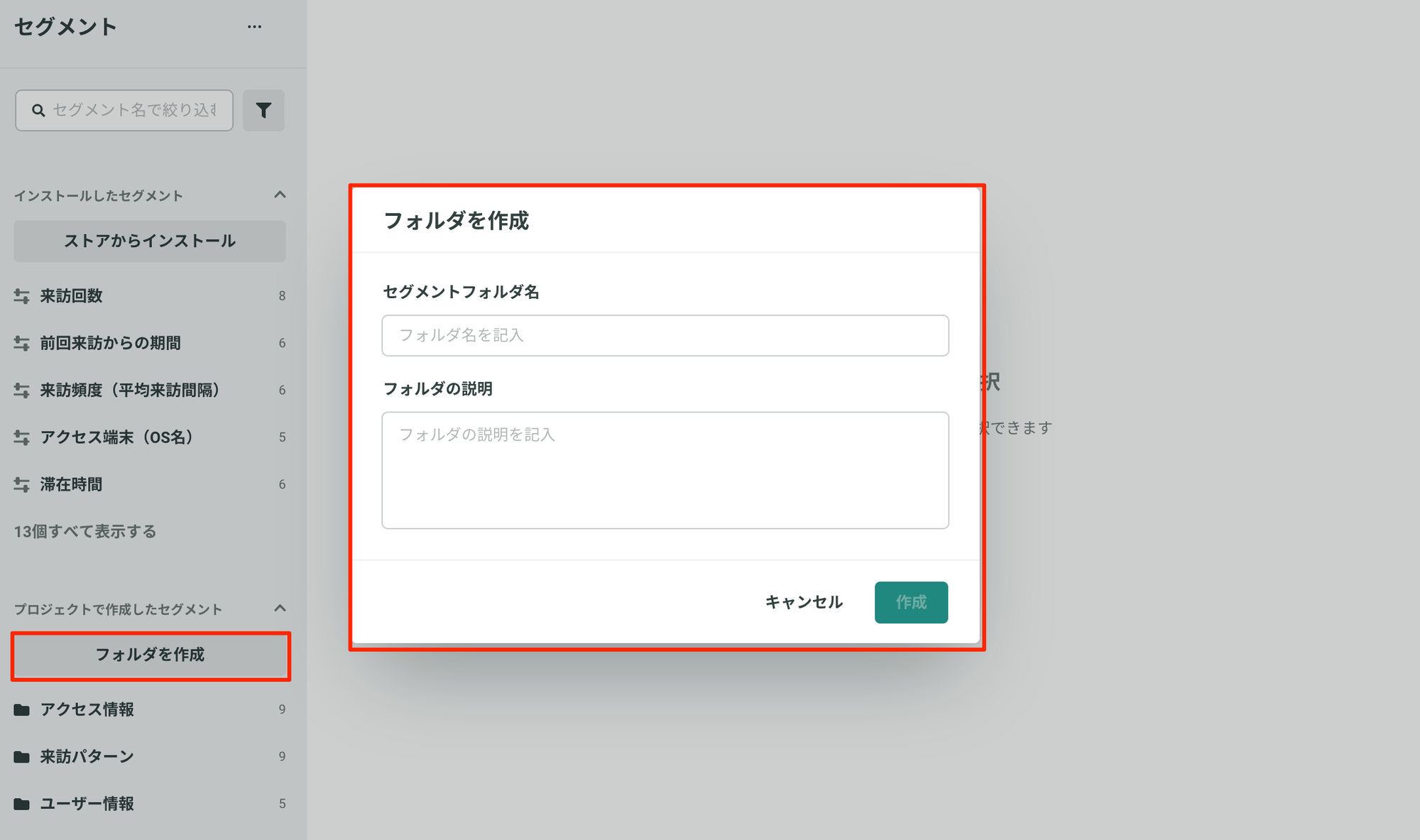Click the ストアからインストール button
This screenshot has width=1420, height=840.
point(150,241)
